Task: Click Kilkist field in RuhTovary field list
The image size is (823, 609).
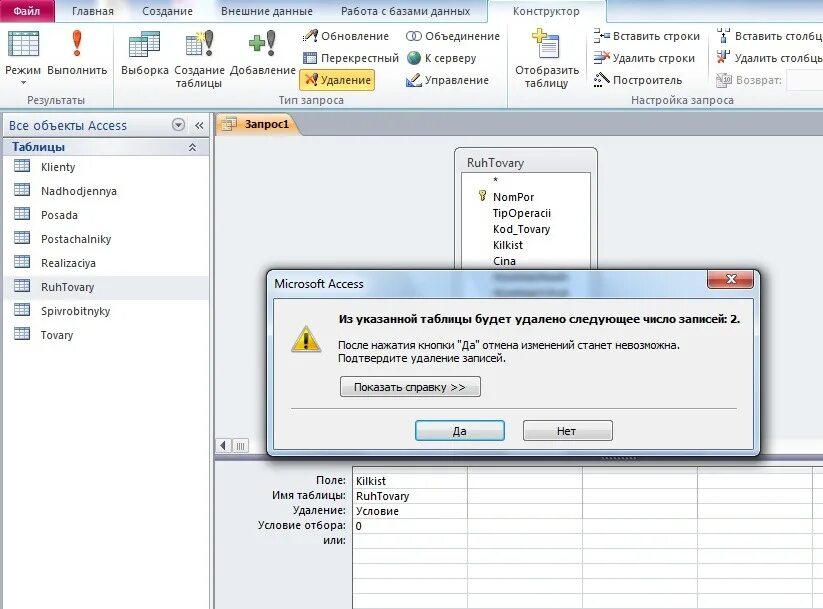Action: click(508, 245)
